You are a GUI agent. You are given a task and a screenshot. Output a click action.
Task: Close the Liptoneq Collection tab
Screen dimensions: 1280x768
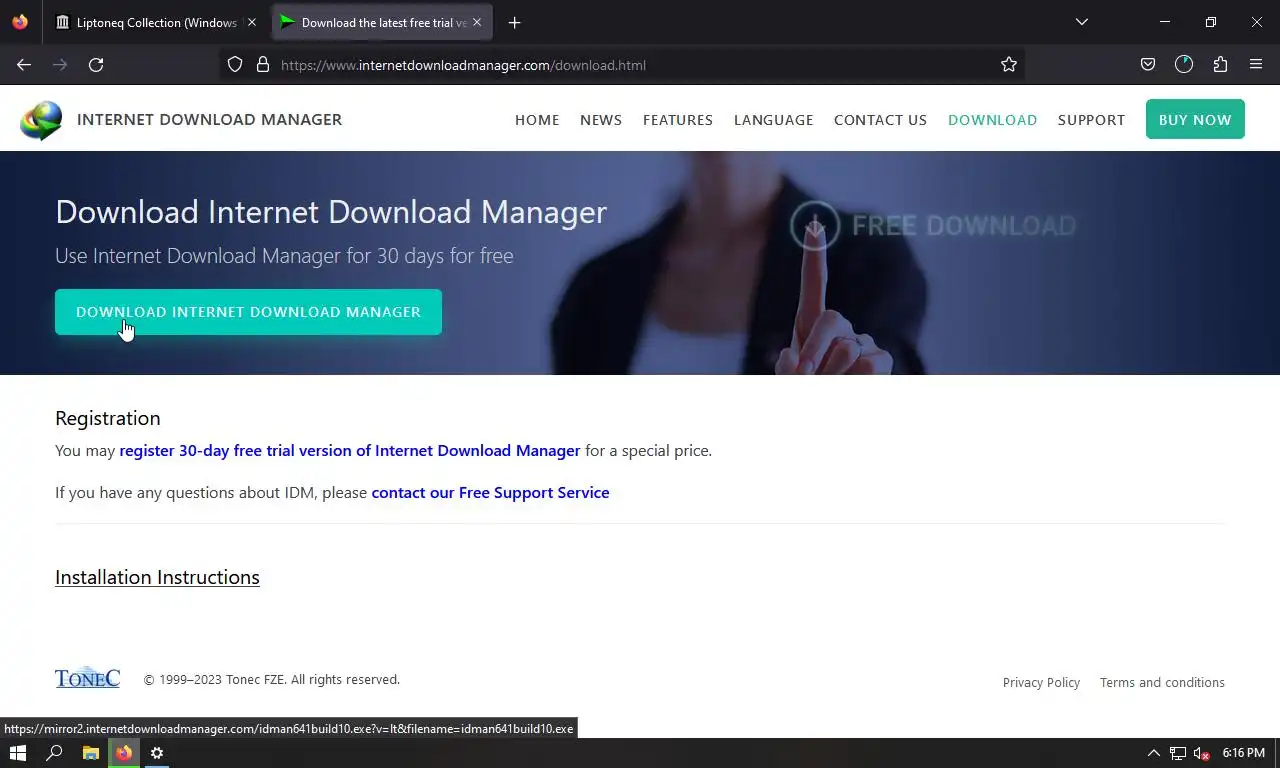click(x=251, y=22)
